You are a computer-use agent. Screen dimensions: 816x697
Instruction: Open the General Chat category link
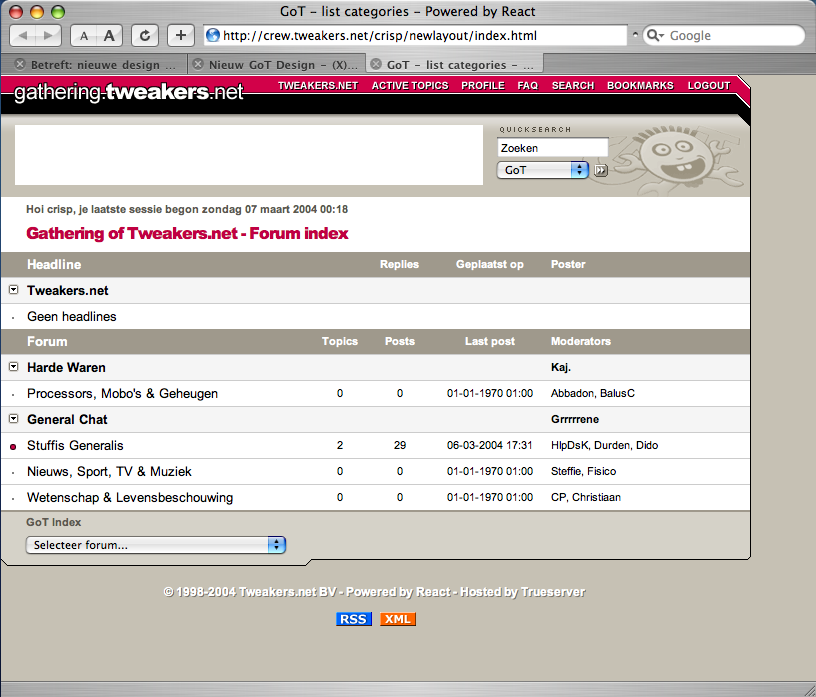67,420
